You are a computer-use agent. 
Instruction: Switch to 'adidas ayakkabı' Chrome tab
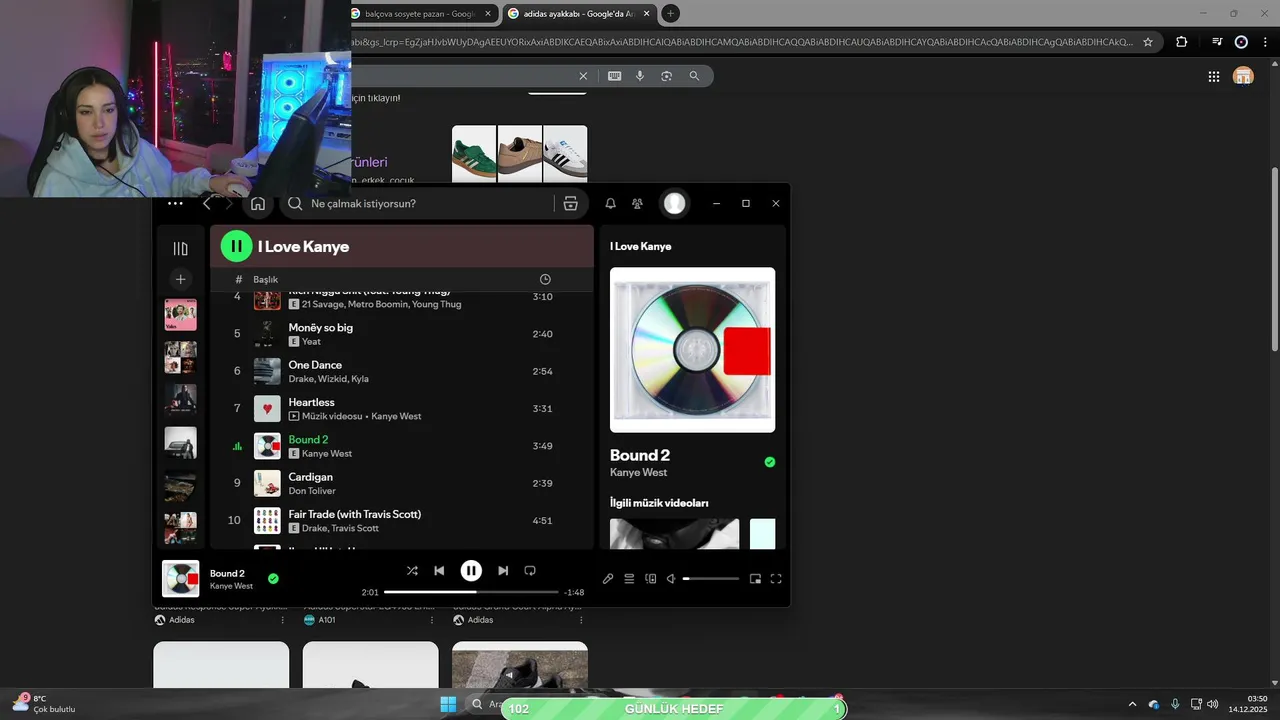(x=577, y=13)
